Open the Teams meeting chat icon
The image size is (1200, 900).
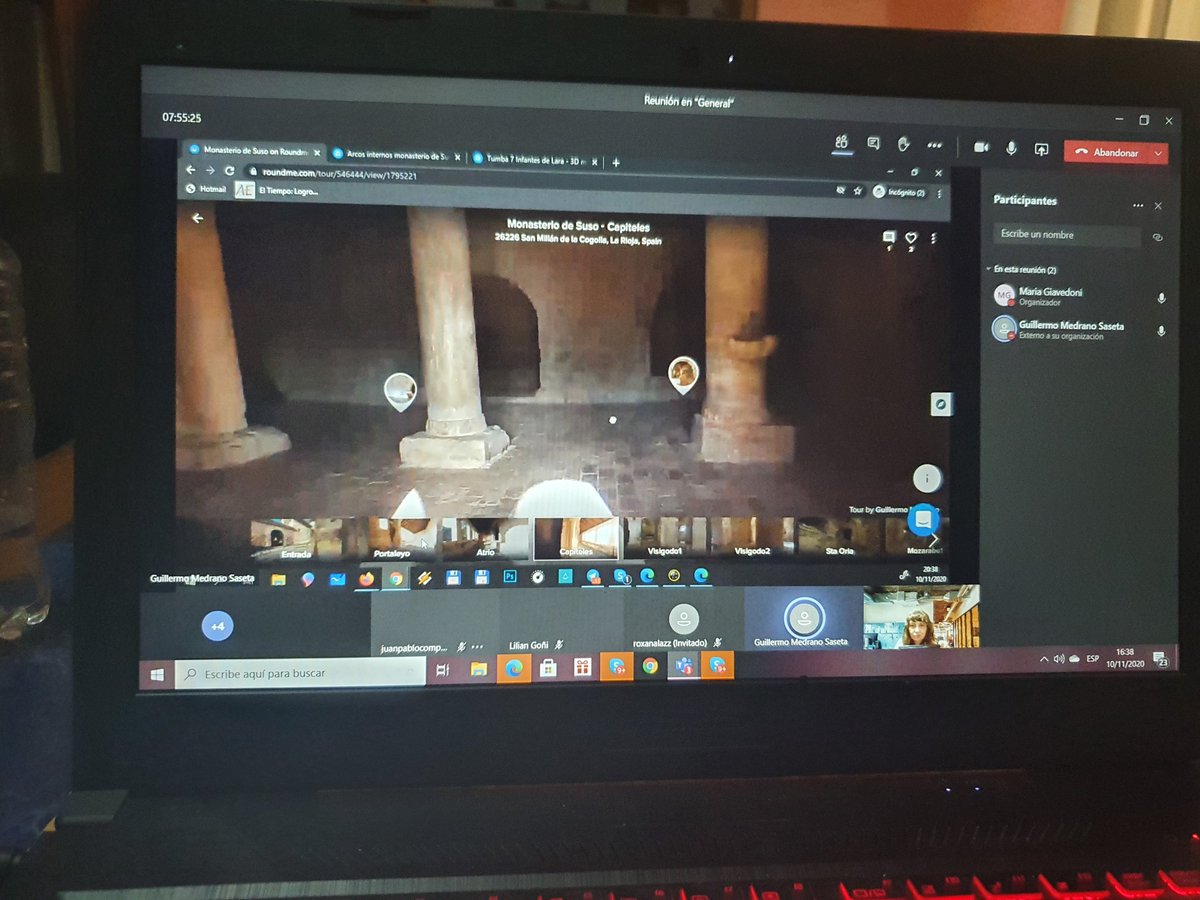tap(874, 144)
